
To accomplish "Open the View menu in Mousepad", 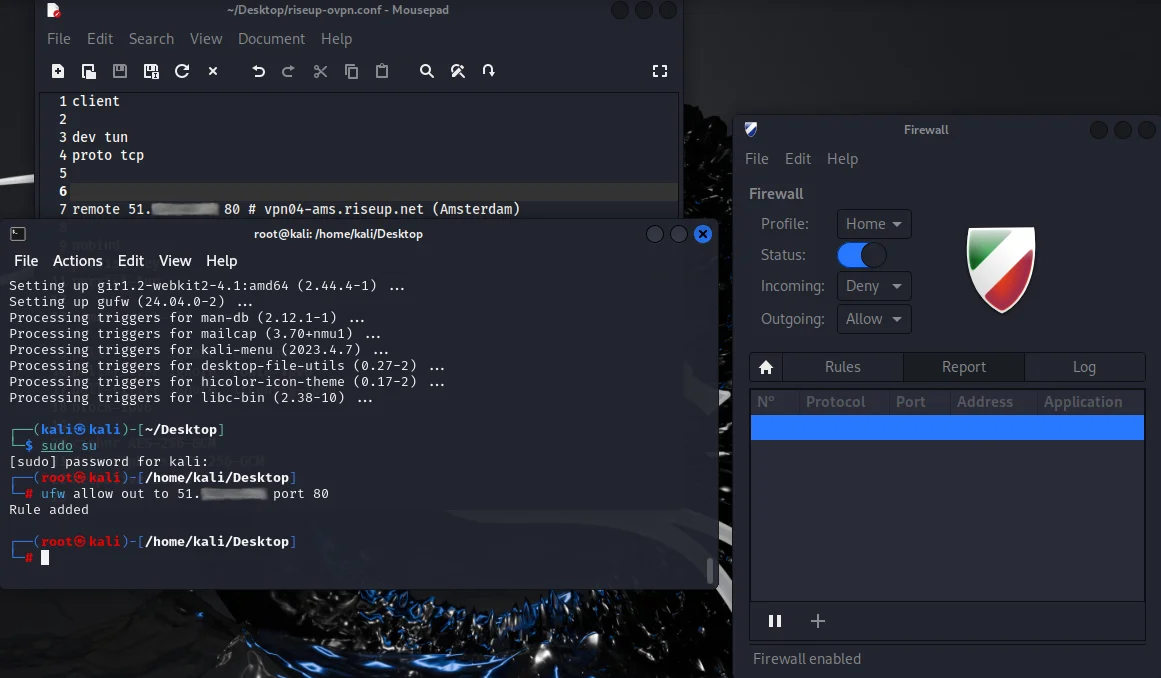I will pyautogui.click(x=206, y=39).
